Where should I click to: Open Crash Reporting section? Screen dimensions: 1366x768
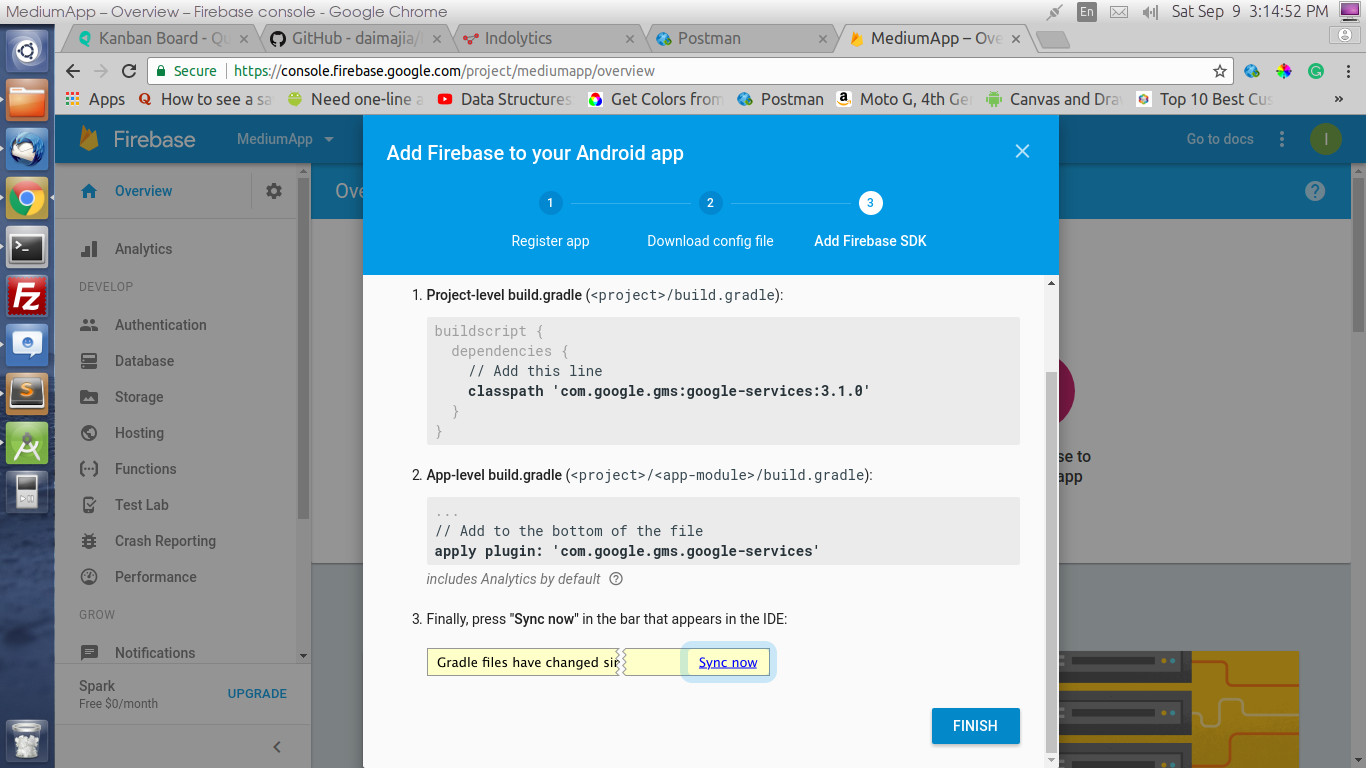pyautogui.click(x=165, y=541)
